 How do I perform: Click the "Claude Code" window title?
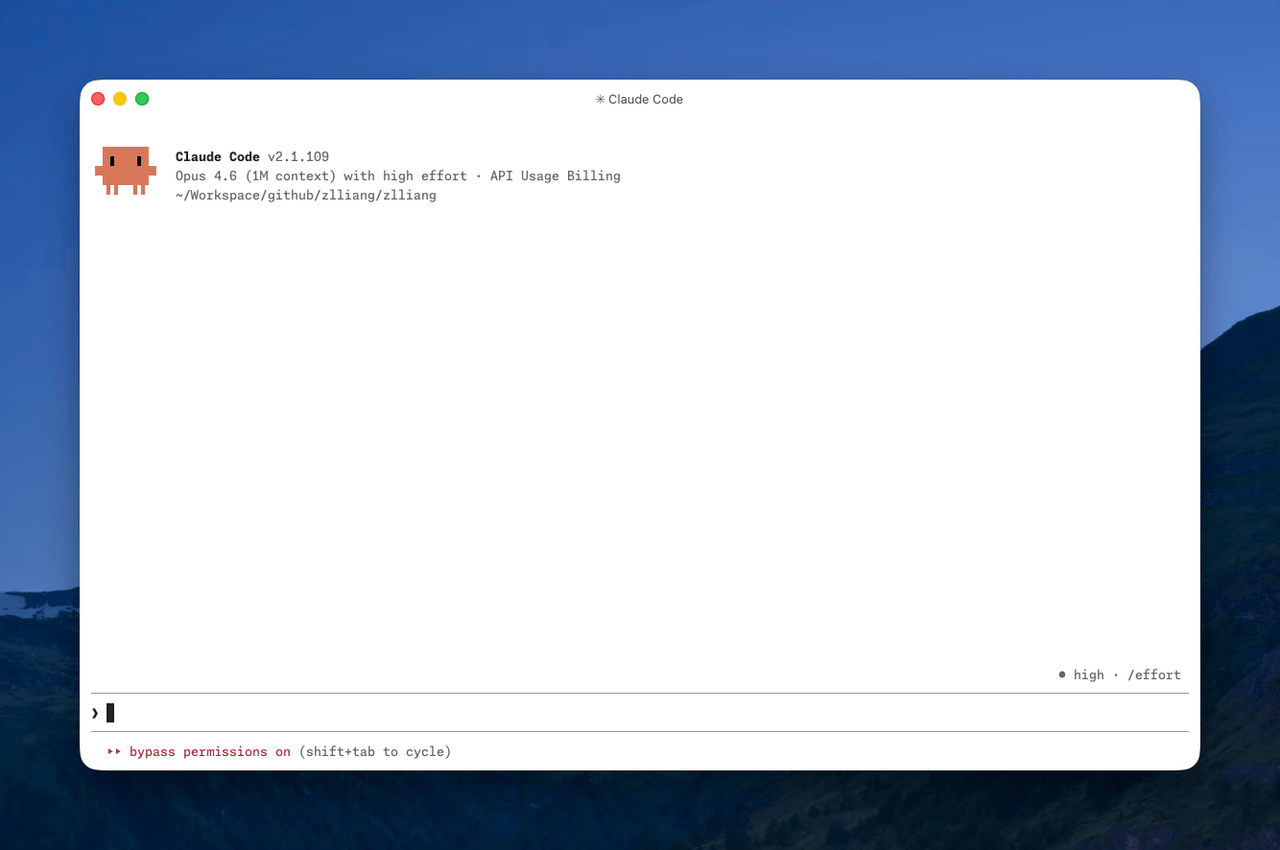click(646, 99)
